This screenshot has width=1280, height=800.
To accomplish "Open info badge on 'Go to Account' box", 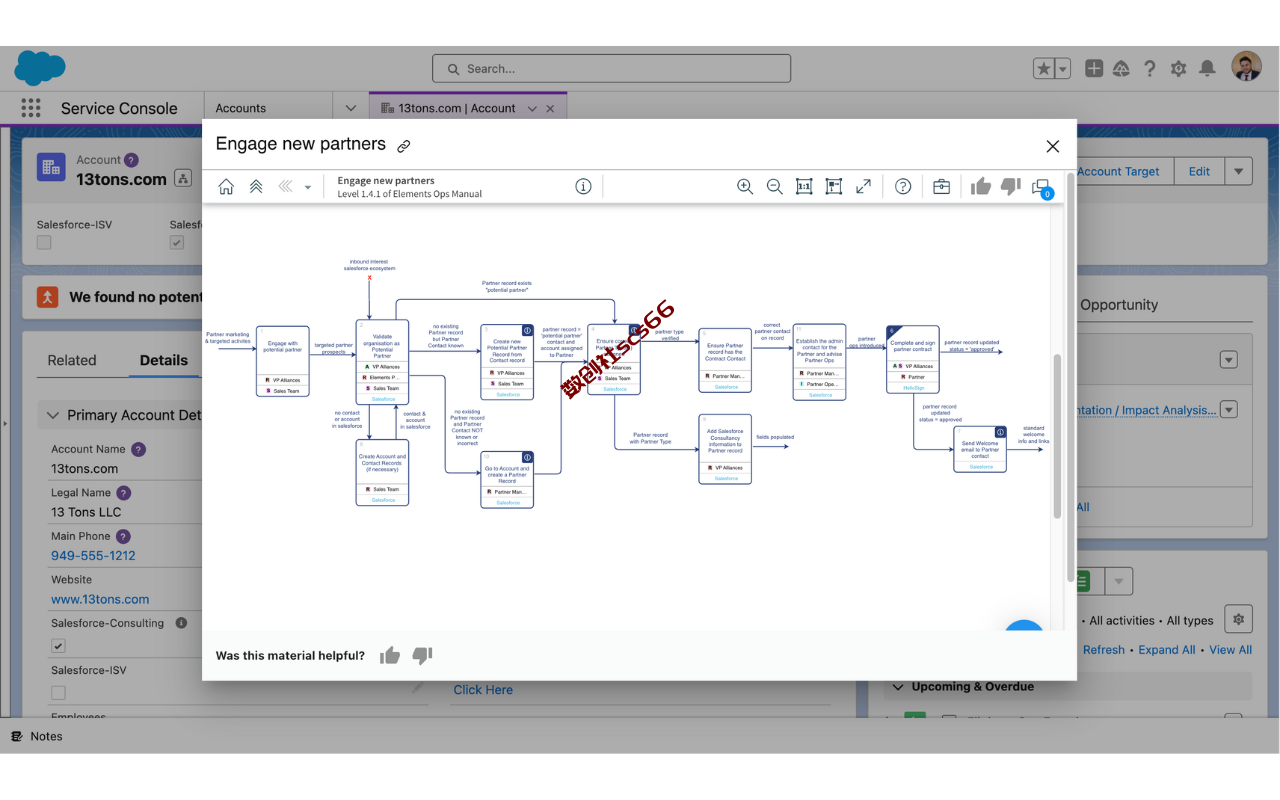I will [x=527, y=457].
